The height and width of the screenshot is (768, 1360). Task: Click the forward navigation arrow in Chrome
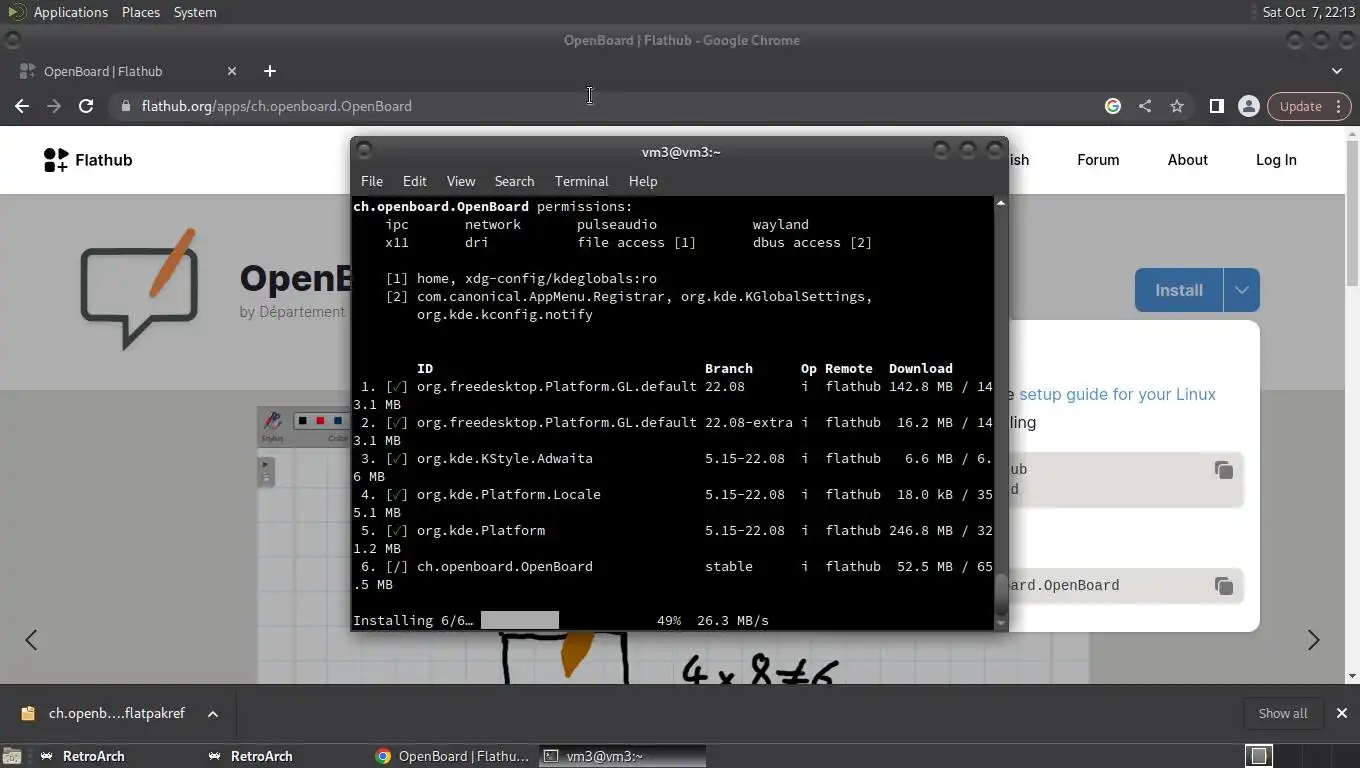point(54,106)
